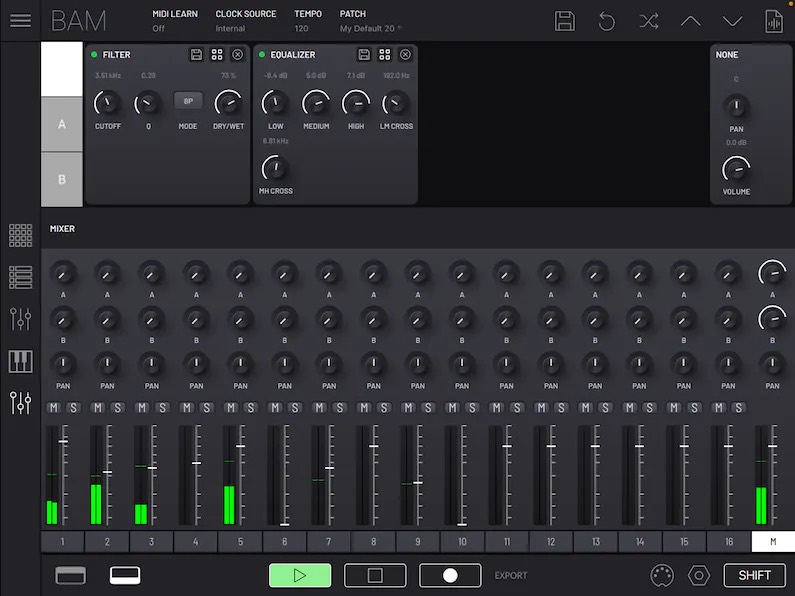Image resolution: width=795 pixels, height=596 pixels.
Task: Mute mixer channel 5
Action: tap(231, 407)
